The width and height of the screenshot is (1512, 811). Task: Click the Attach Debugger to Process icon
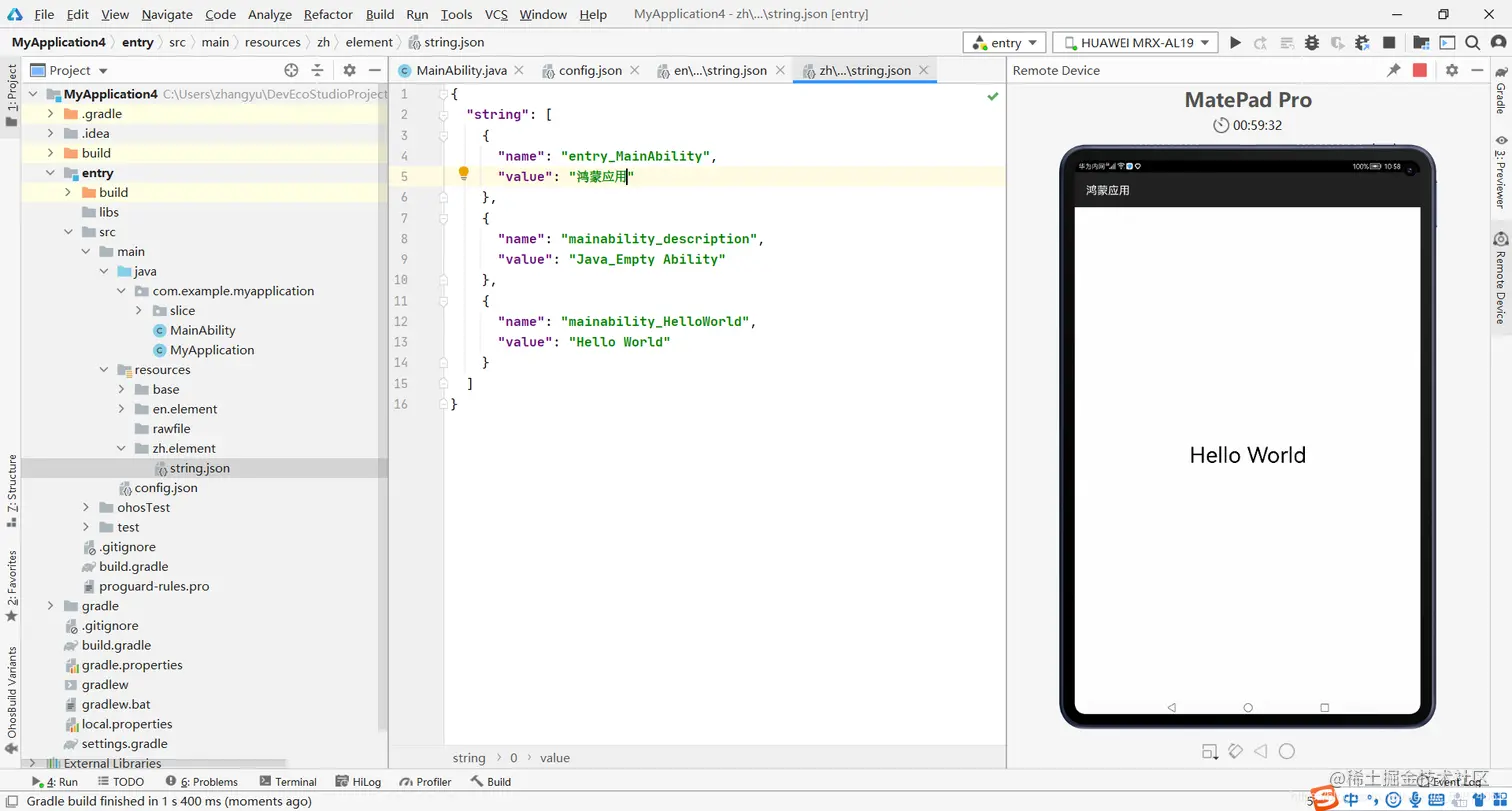pyautogui.click(x=1363, y=43)
